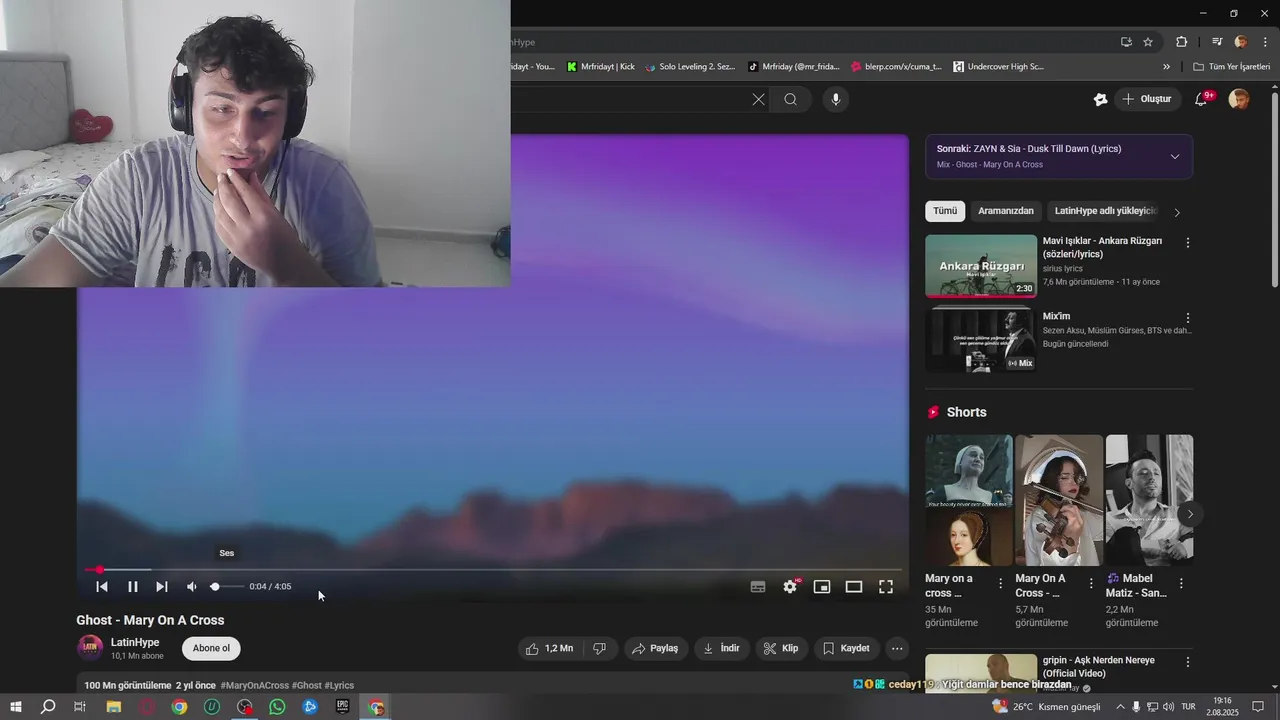Go to previous video in player controls
1280x720 pixels.
pos(102,587)
